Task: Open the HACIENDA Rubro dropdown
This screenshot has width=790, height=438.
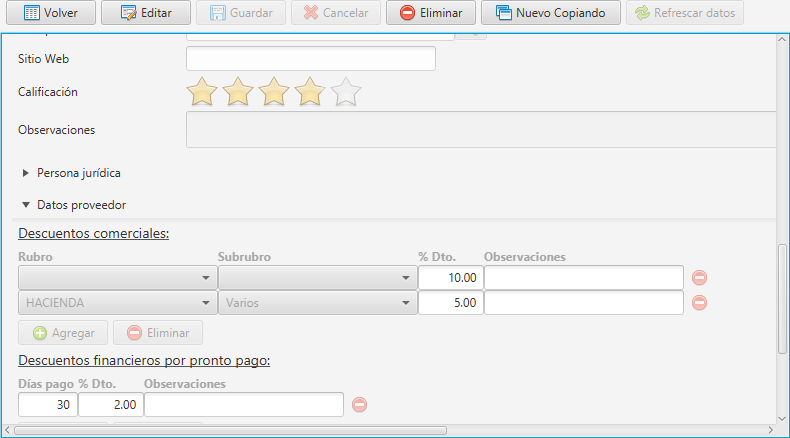Action: [x=117, y=303]
